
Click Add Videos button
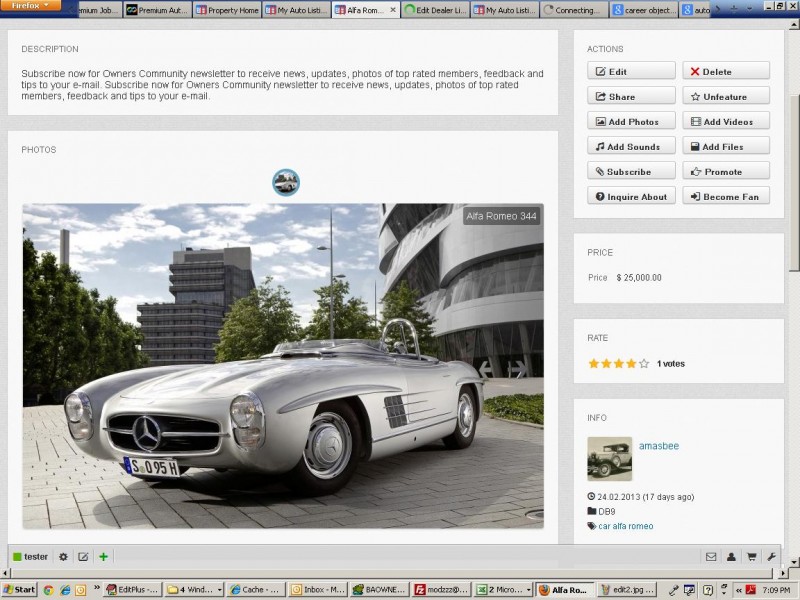726,121
